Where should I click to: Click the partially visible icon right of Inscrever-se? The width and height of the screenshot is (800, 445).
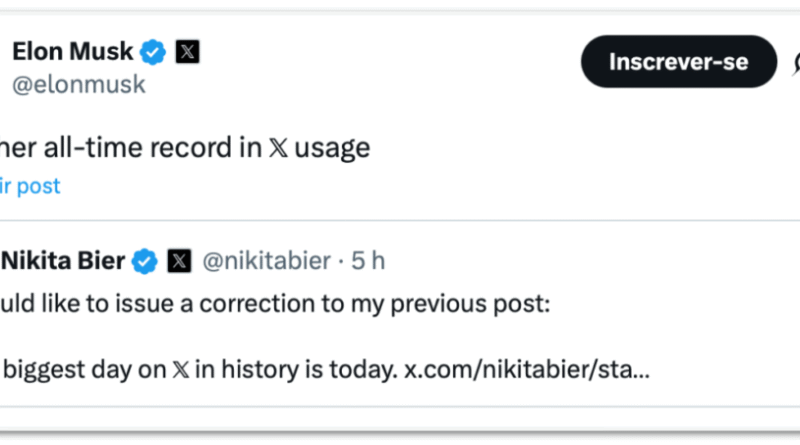pyautogui.click(x=795, y=63)
